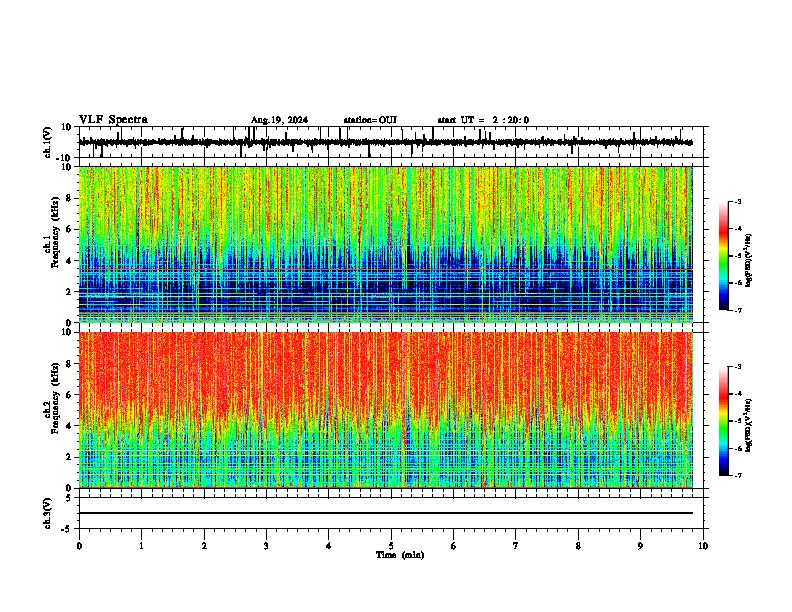Click the ch.3 flat voltage trace panel
The height and width of the screenshot is (612, 792).
pos(391,513)
